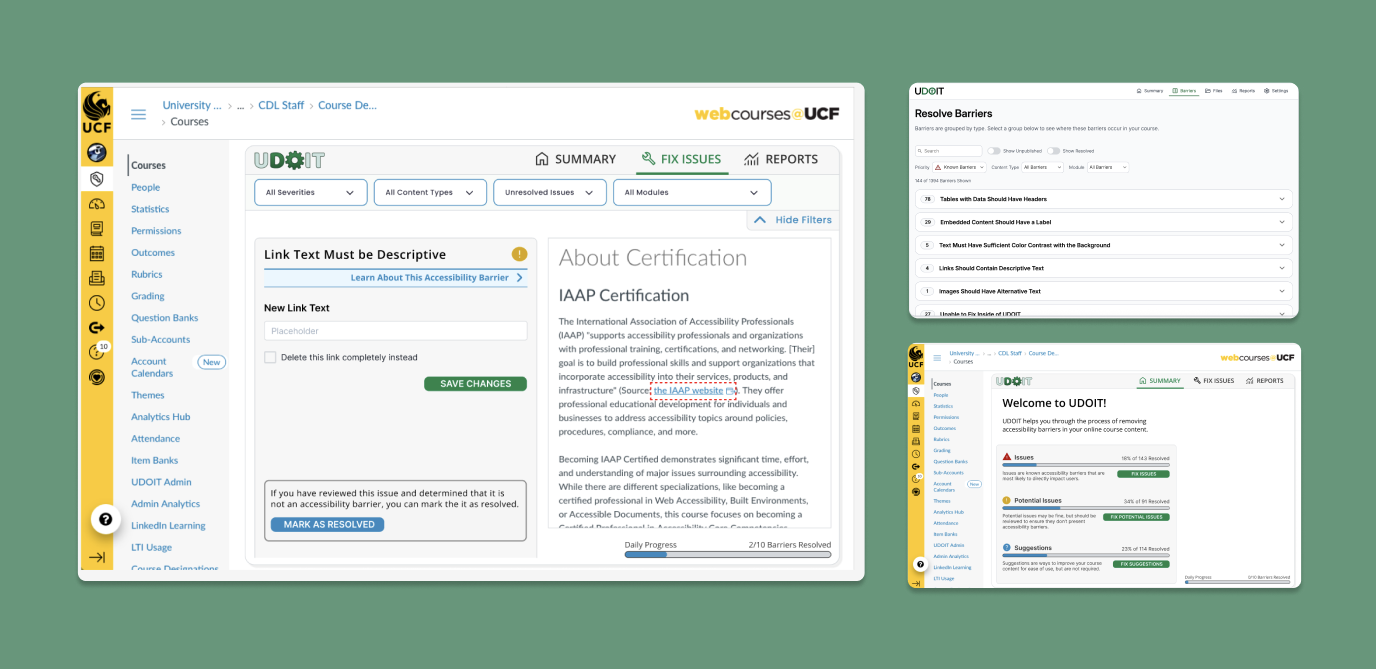Toggle the Show Resolved switch in Resolve Barriers
The image size is (1376, 669).
[x=1053, y=151]
